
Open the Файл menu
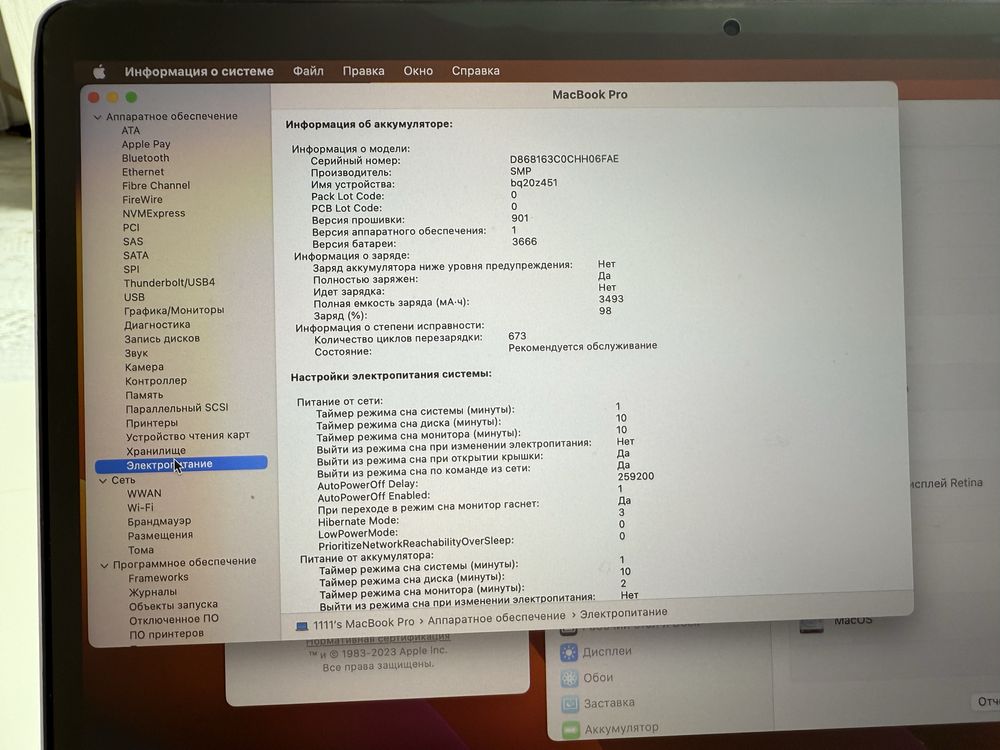coord(308,71)
